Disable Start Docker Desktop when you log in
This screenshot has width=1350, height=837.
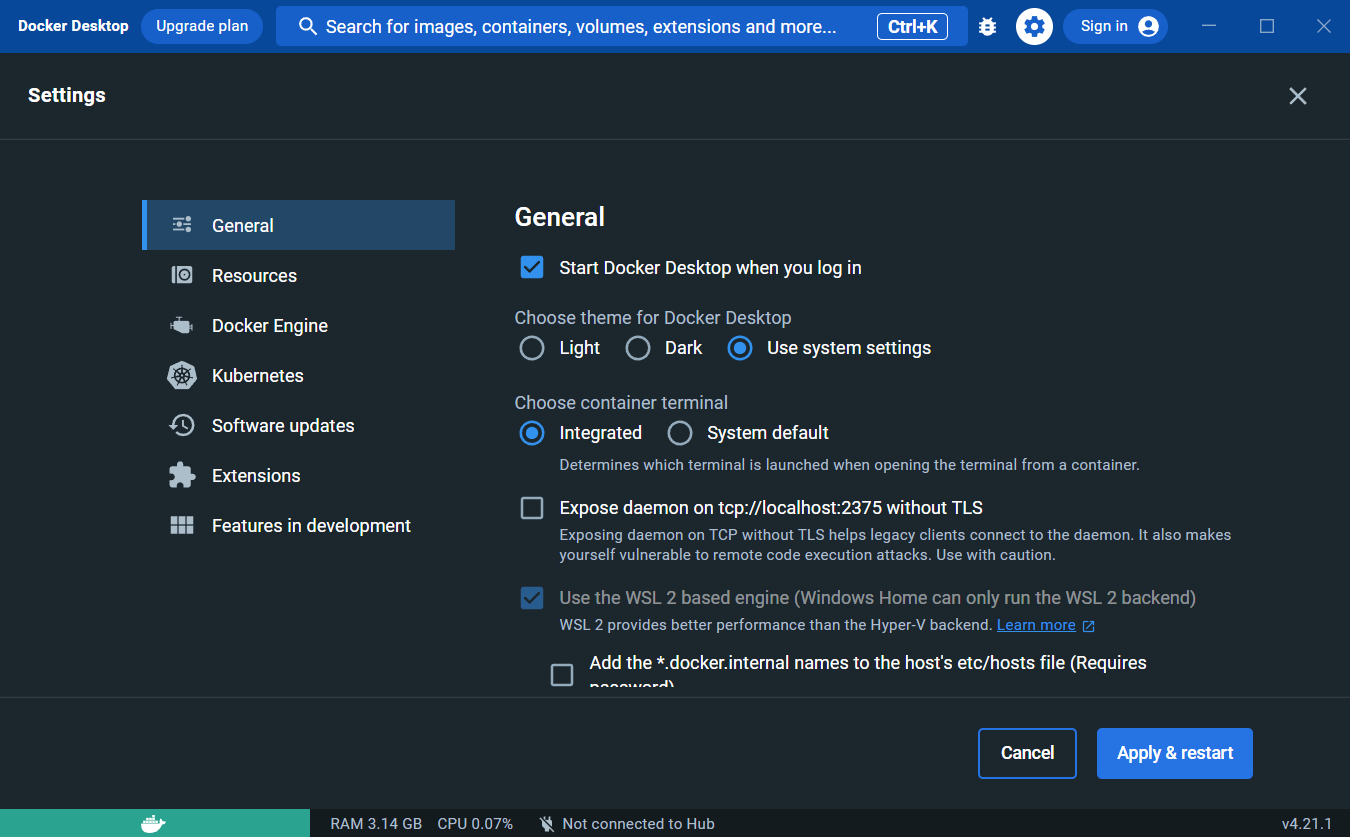(531, 267)
